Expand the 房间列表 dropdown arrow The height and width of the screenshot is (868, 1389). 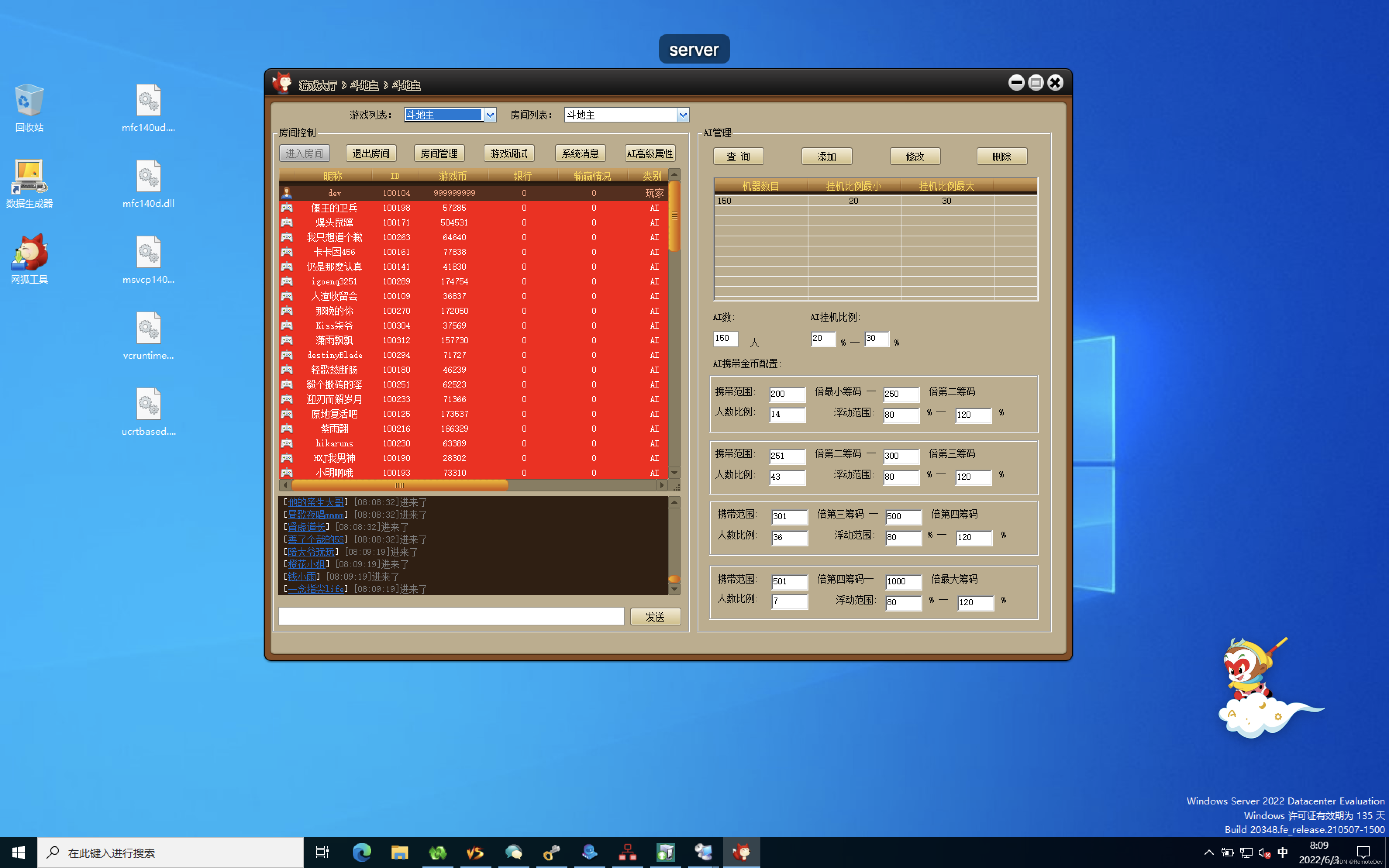pyautogui.click(x=682, y=115)
